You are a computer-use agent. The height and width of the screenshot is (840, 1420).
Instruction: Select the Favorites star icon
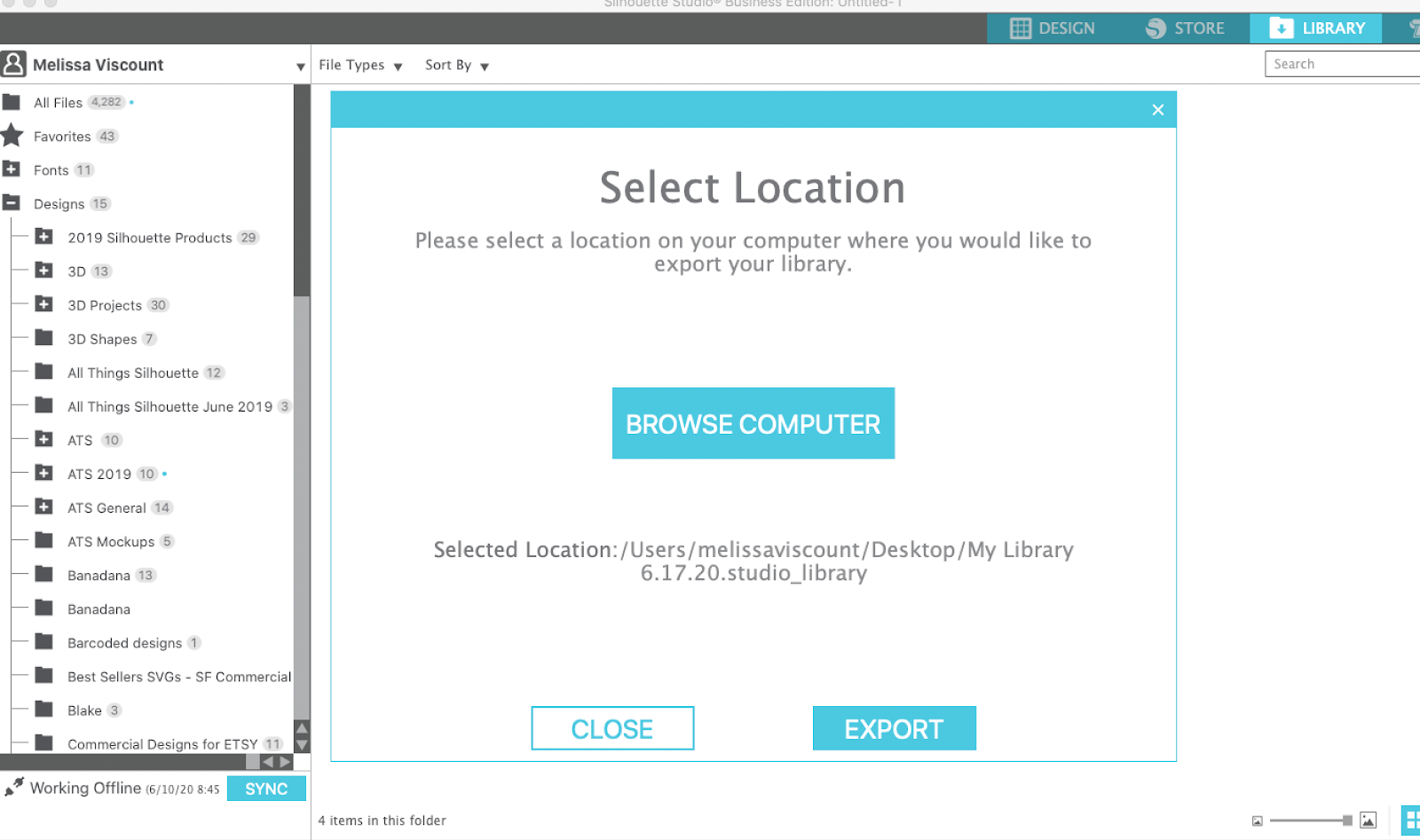point(12,135)
